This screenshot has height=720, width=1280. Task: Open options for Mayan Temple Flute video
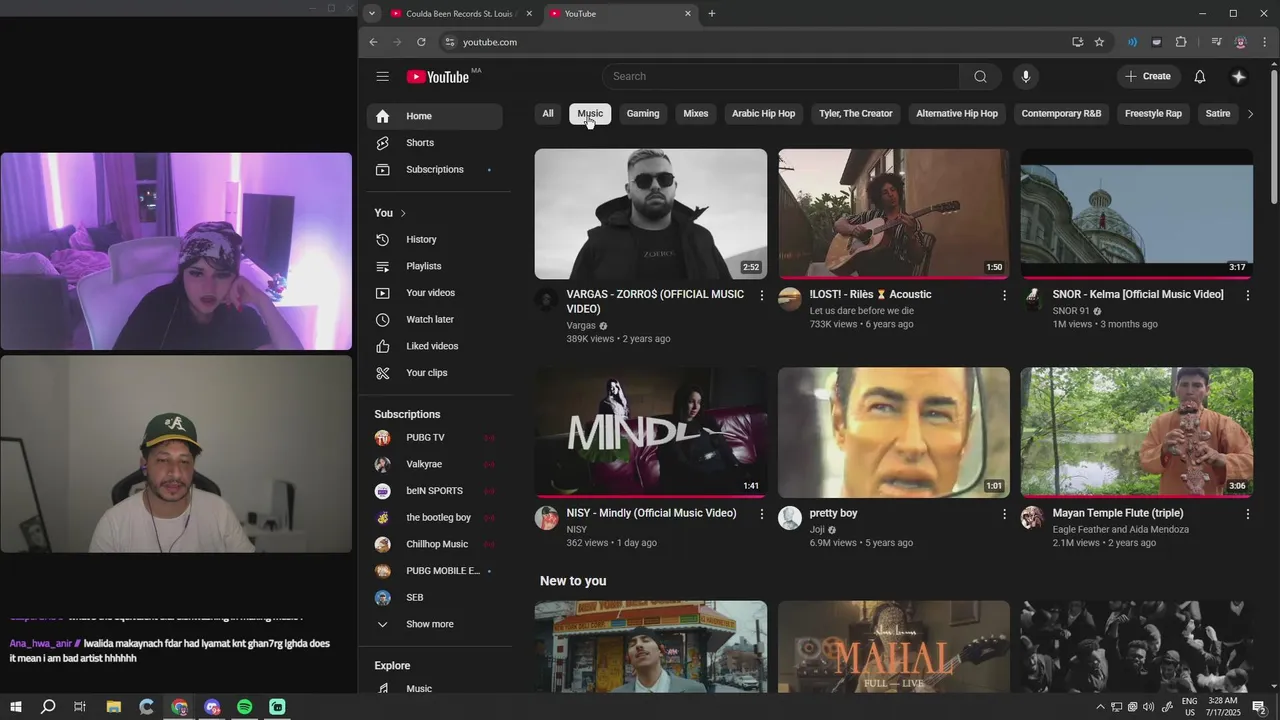coord(1248,514)
